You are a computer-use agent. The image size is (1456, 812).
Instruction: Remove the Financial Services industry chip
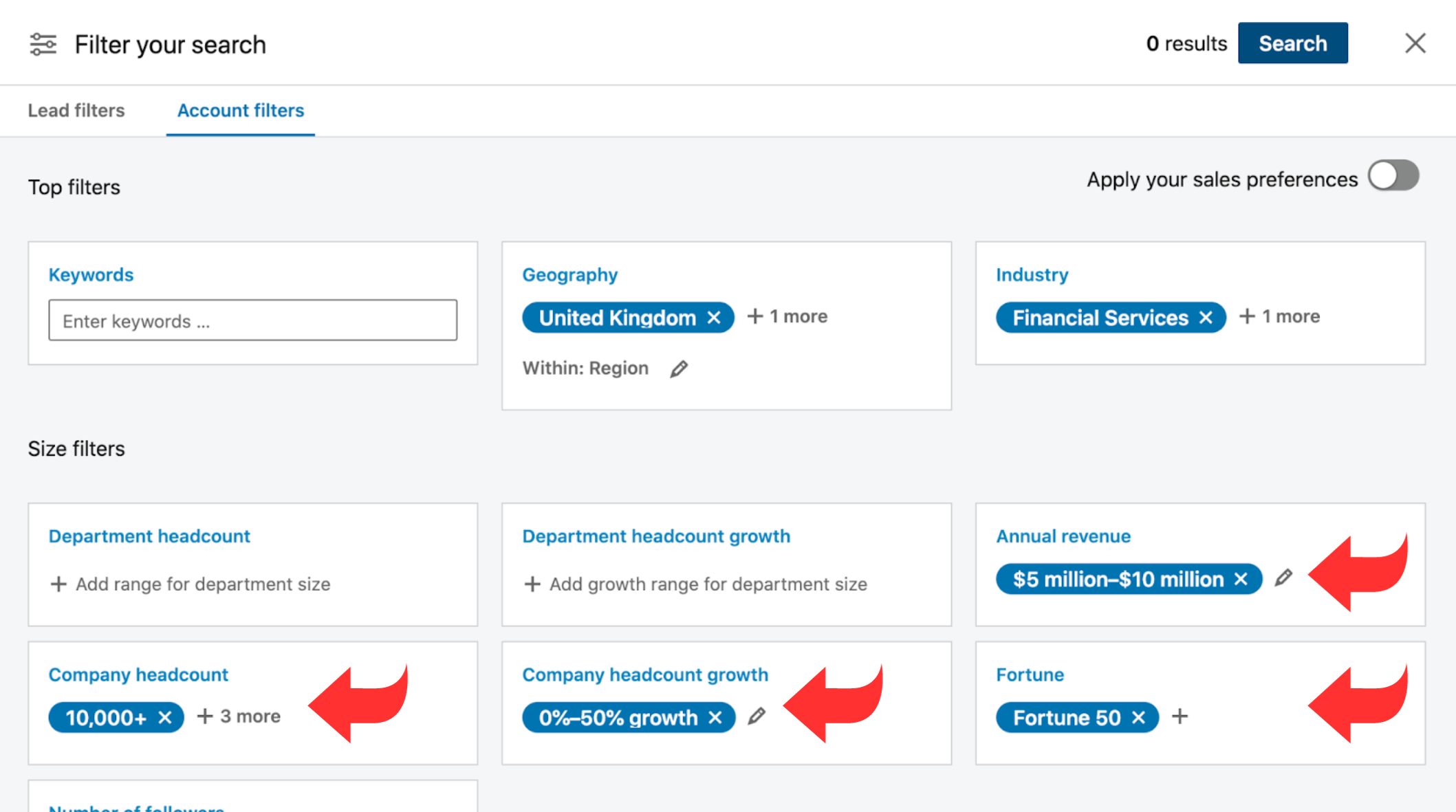(x=1206, y=318)
